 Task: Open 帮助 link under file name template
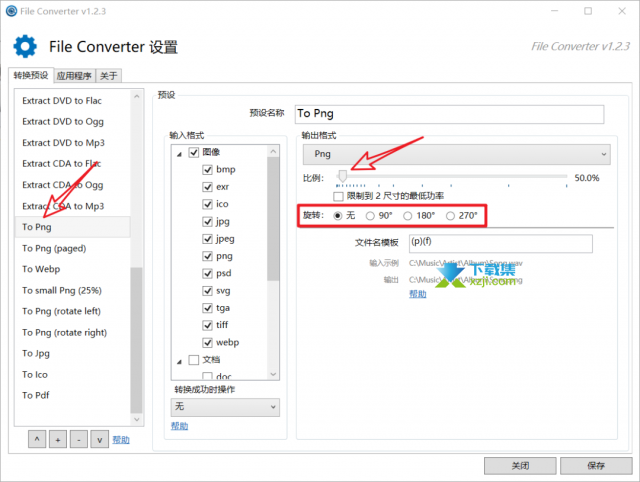pyautogui.click(x=418, y=294)
